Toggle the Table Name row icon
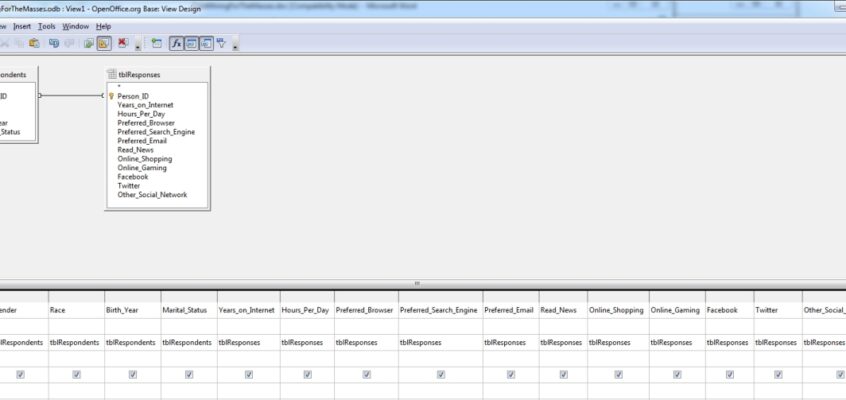 pos(192,44)
